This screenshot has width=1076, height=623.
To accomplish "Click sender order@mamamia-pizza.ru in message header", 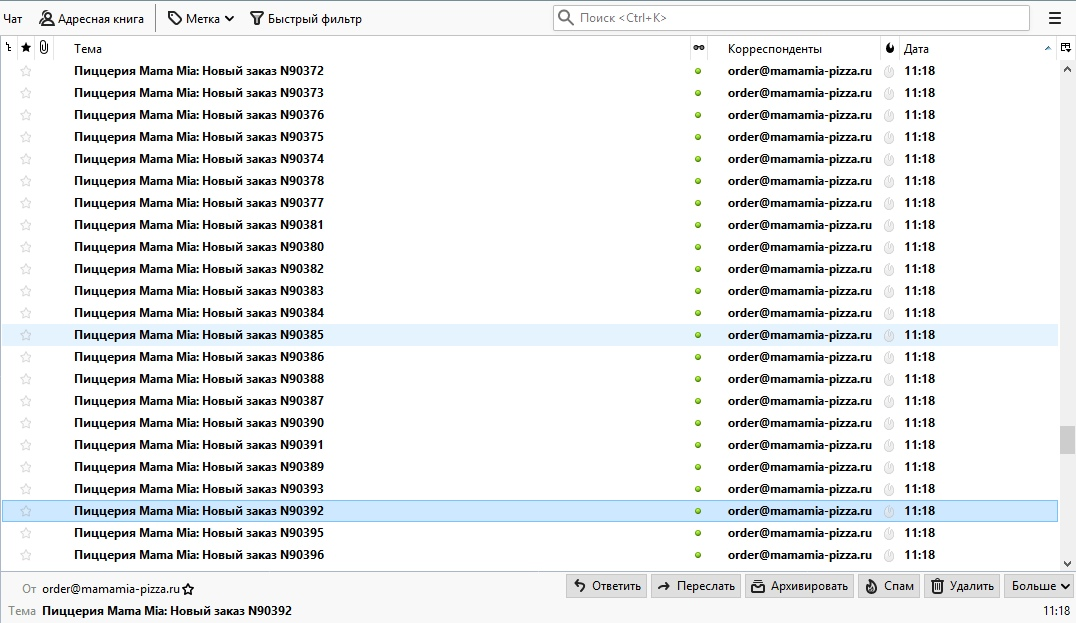I will pos(110,589).
